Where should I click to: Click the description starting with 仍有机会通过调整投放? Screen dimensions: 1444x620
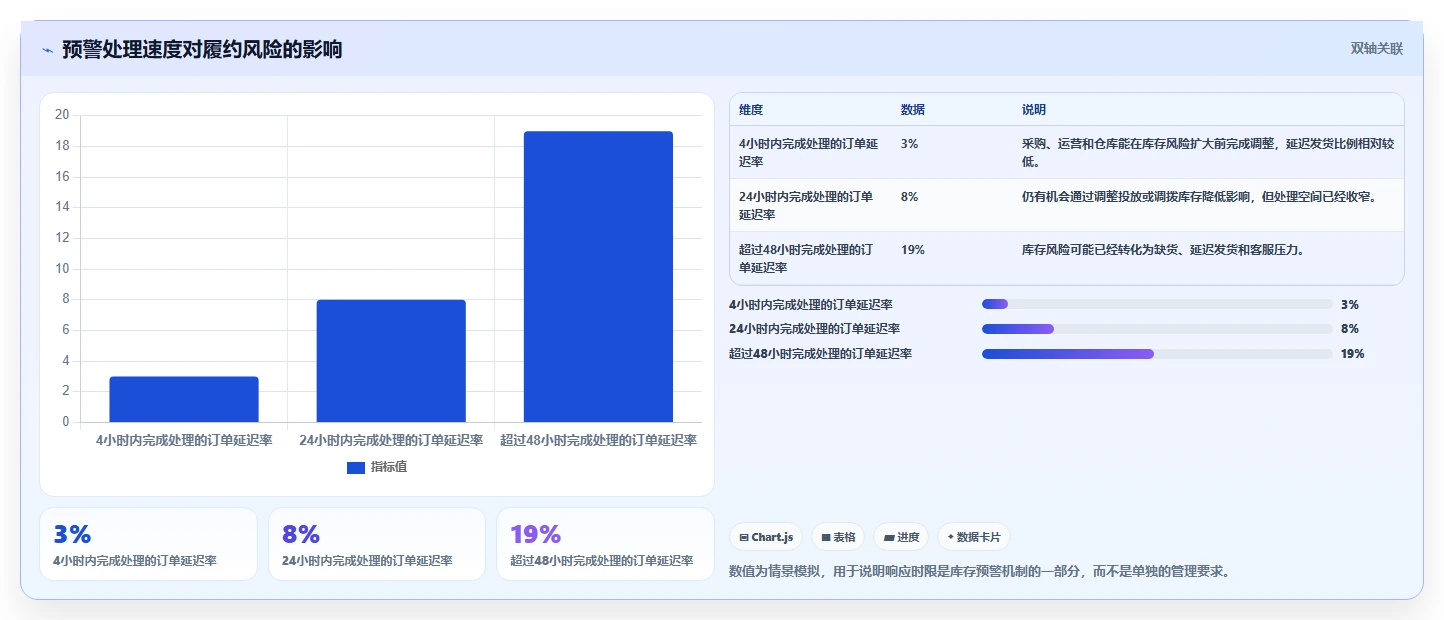tap(1200, 197)
